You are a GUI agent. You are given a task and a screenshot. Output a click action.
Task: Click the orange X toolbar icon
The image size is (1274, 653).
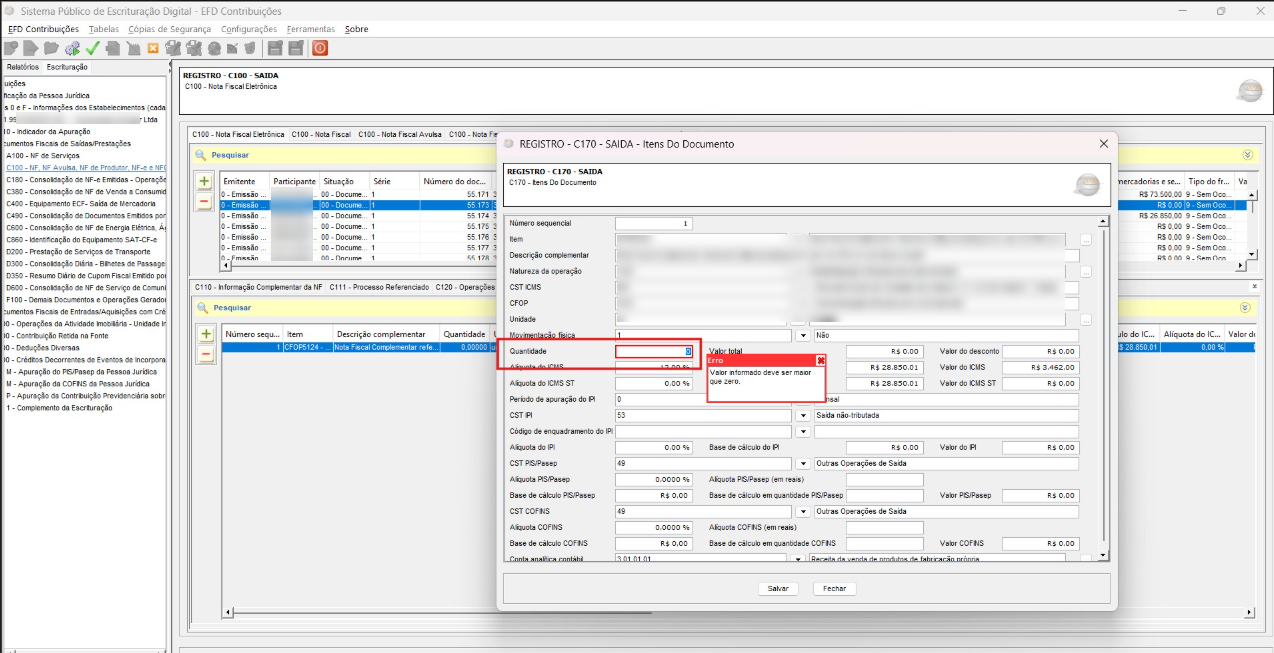point(153,48)
